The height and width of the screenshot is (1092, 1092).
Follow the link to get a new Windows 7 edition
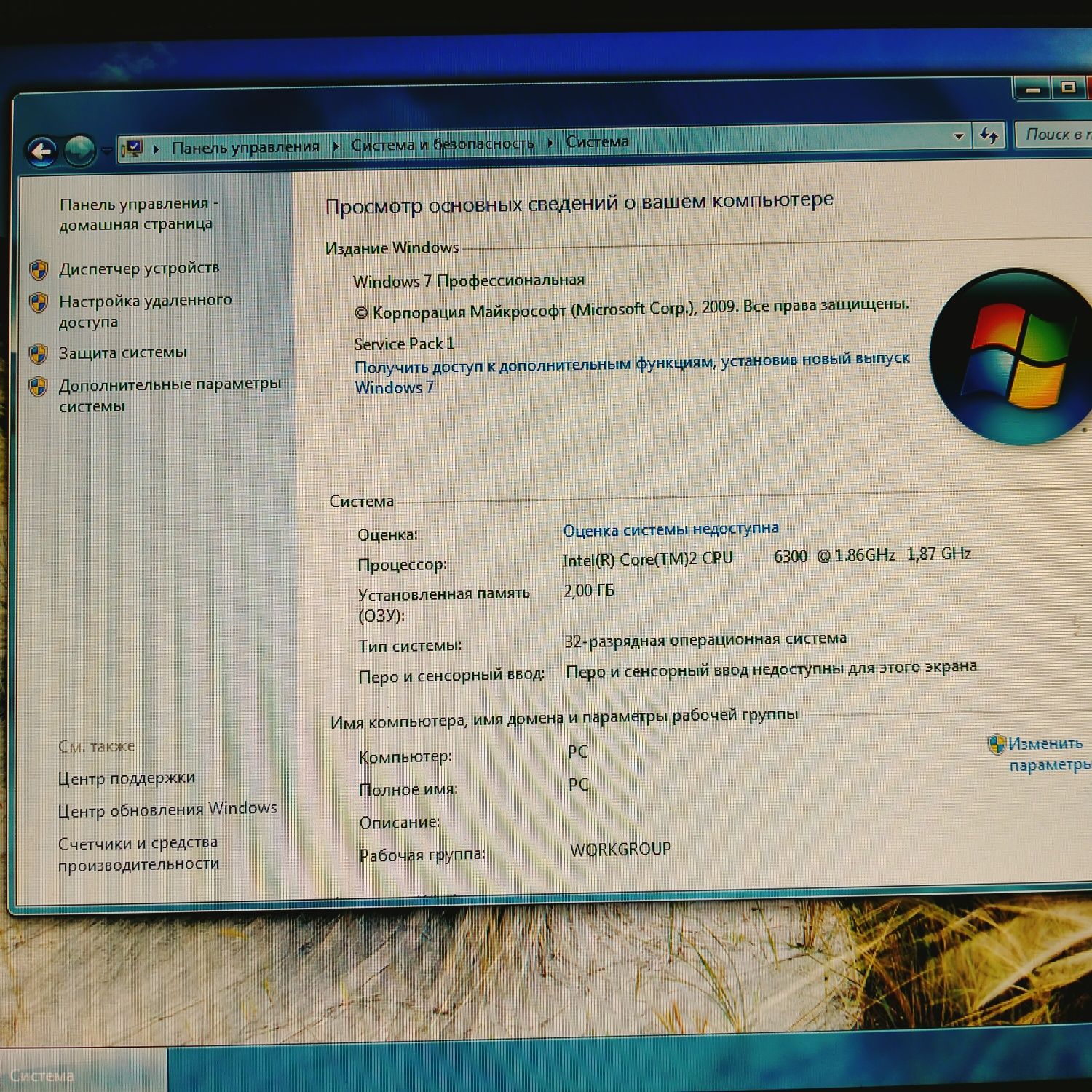tap(632, 373)
